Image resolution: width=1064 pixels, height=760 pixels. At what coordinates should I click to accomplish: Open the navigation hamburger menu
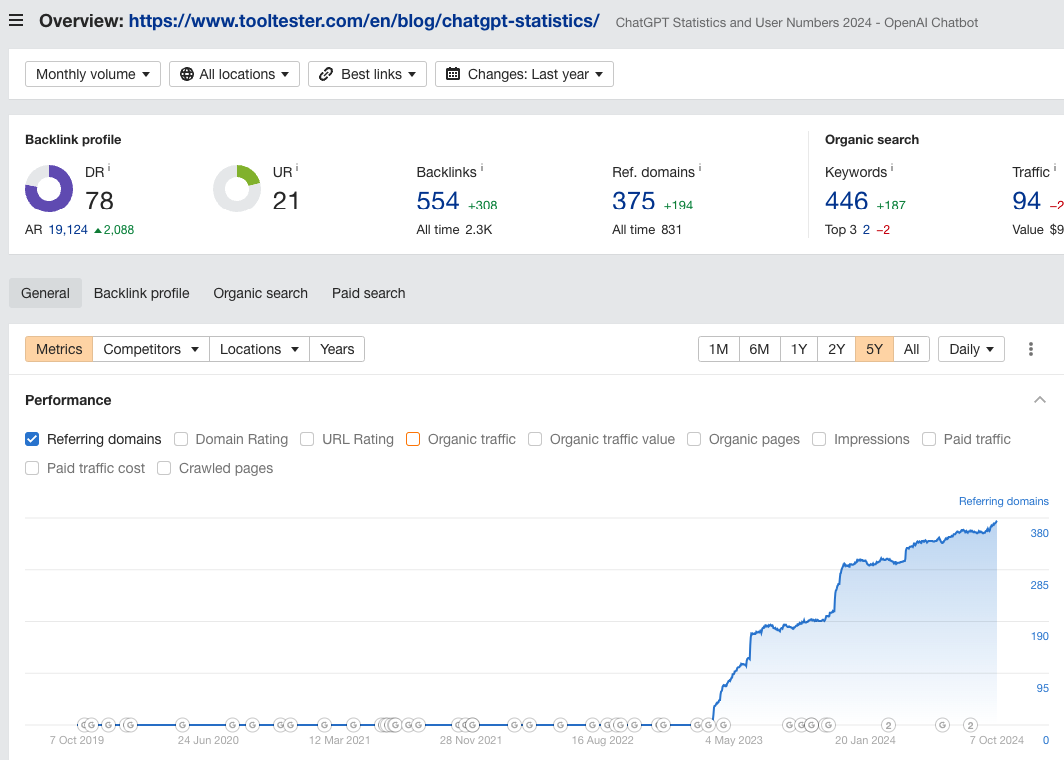[x=17, y=20]
